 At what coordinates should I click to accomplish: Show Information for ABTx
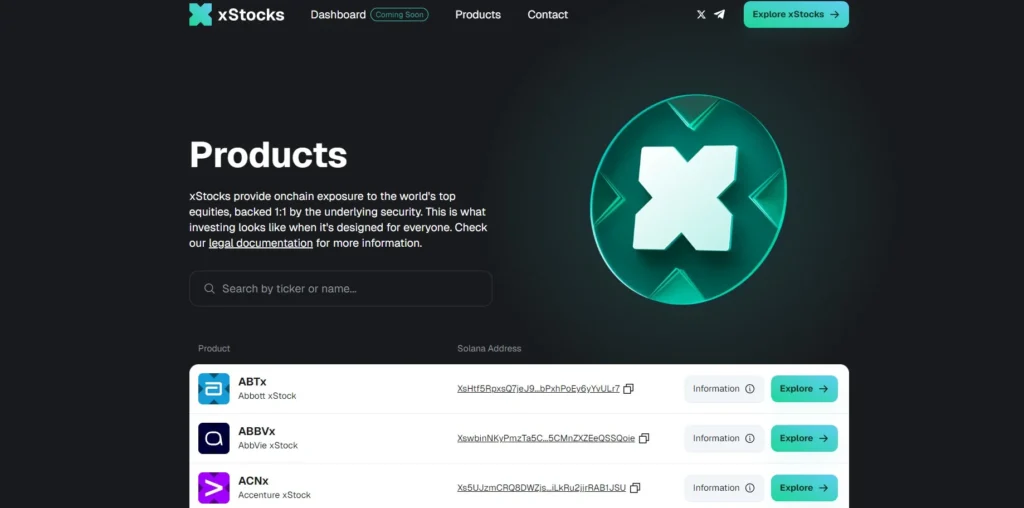pyautogui.click(x=724, y=389)
